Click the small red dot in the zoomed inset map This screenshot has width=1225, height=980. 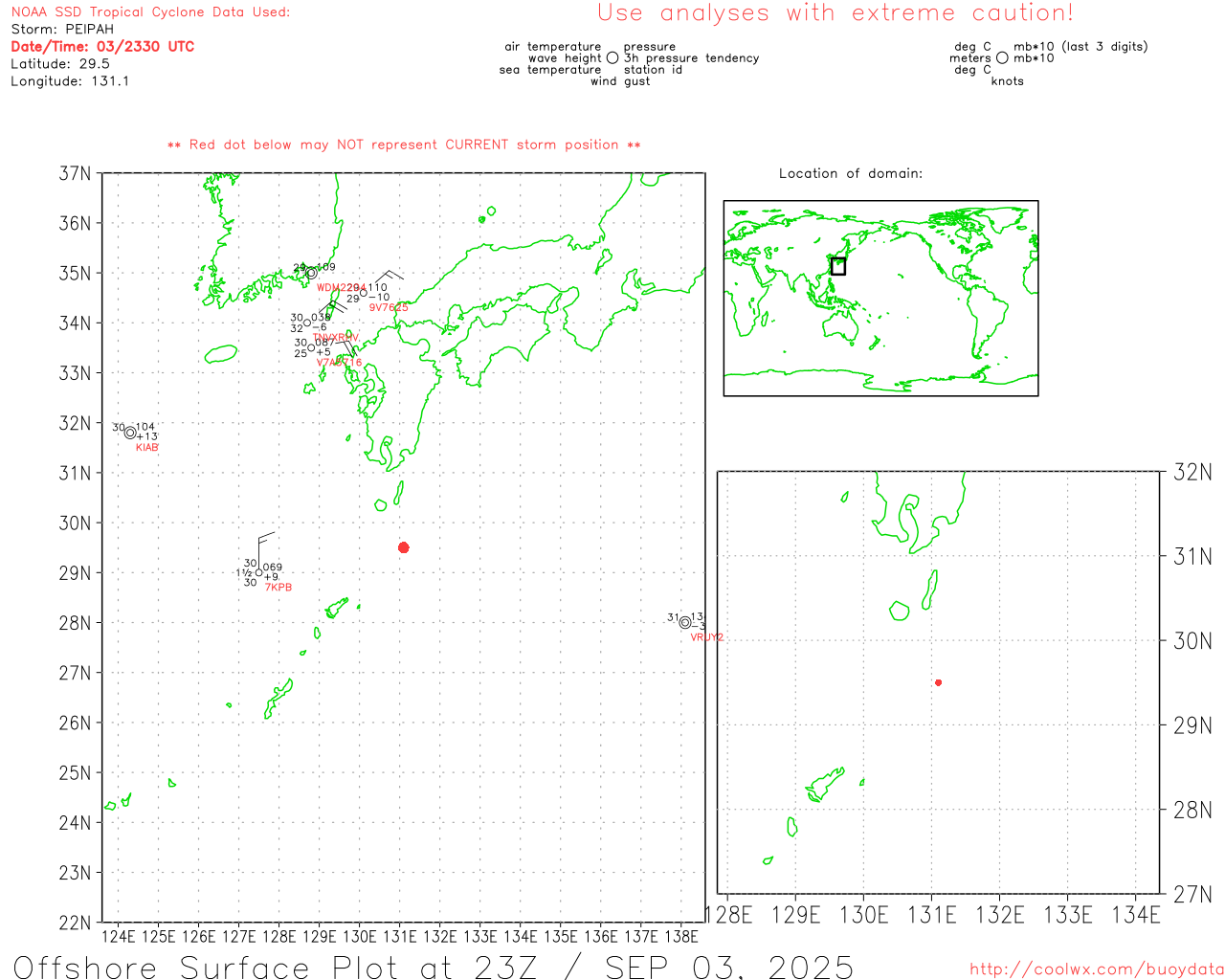click(939, 682)
